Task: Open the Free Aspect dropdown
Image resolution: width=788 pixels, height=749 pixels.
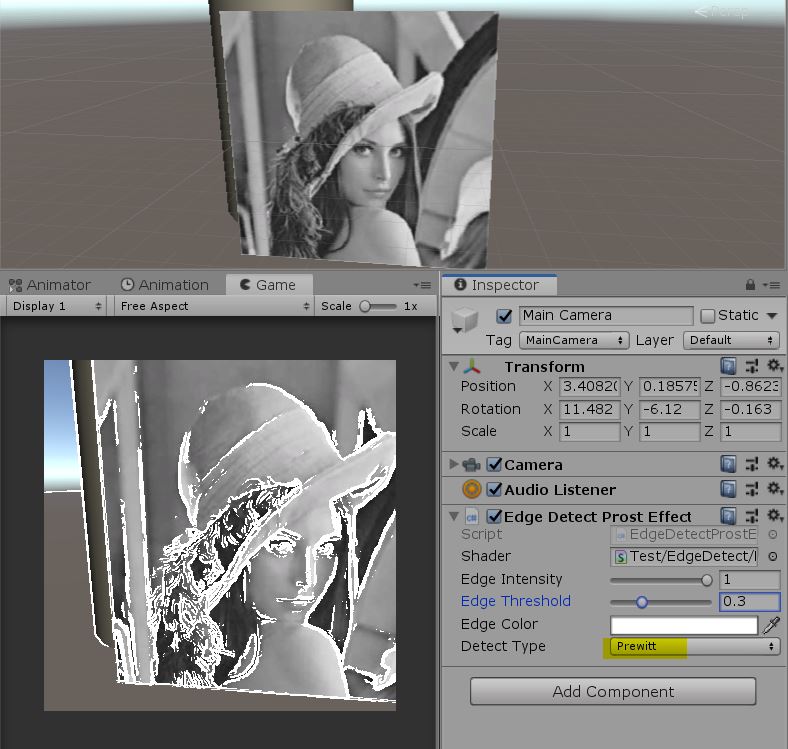Action: 214,306
